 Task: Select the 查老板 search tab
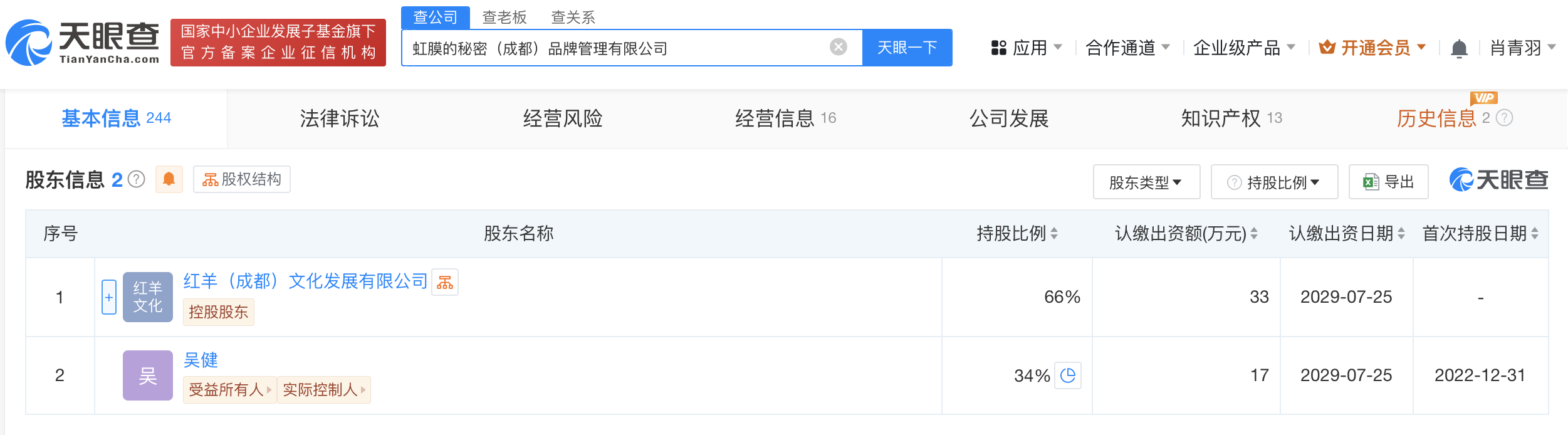click(x=504, y=17)
